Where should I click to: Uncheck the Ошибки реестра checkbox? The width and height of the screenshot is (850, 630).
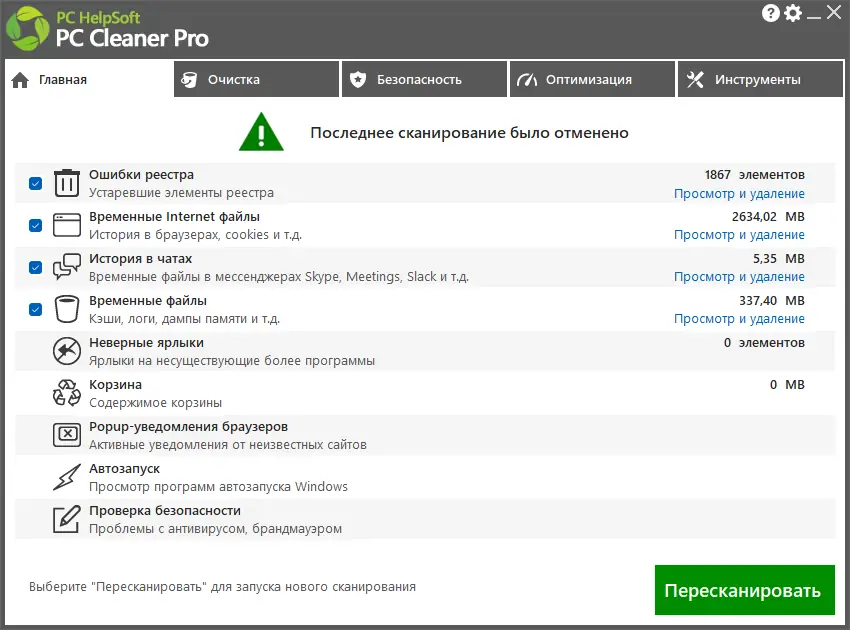[x=34, y=183]
